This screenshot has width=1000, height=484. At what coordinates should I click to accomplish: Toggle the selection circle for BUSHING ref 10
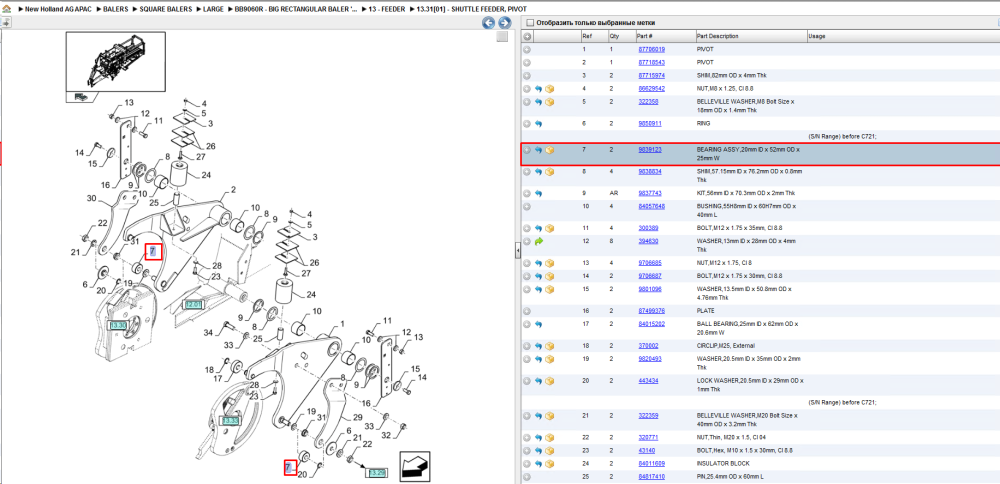[527, 207]
